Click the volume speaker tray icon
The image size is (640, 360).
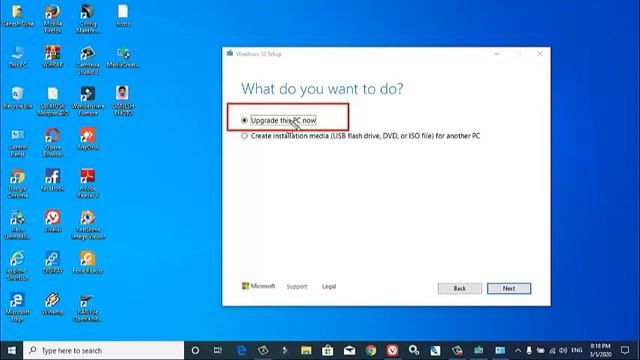563,350
